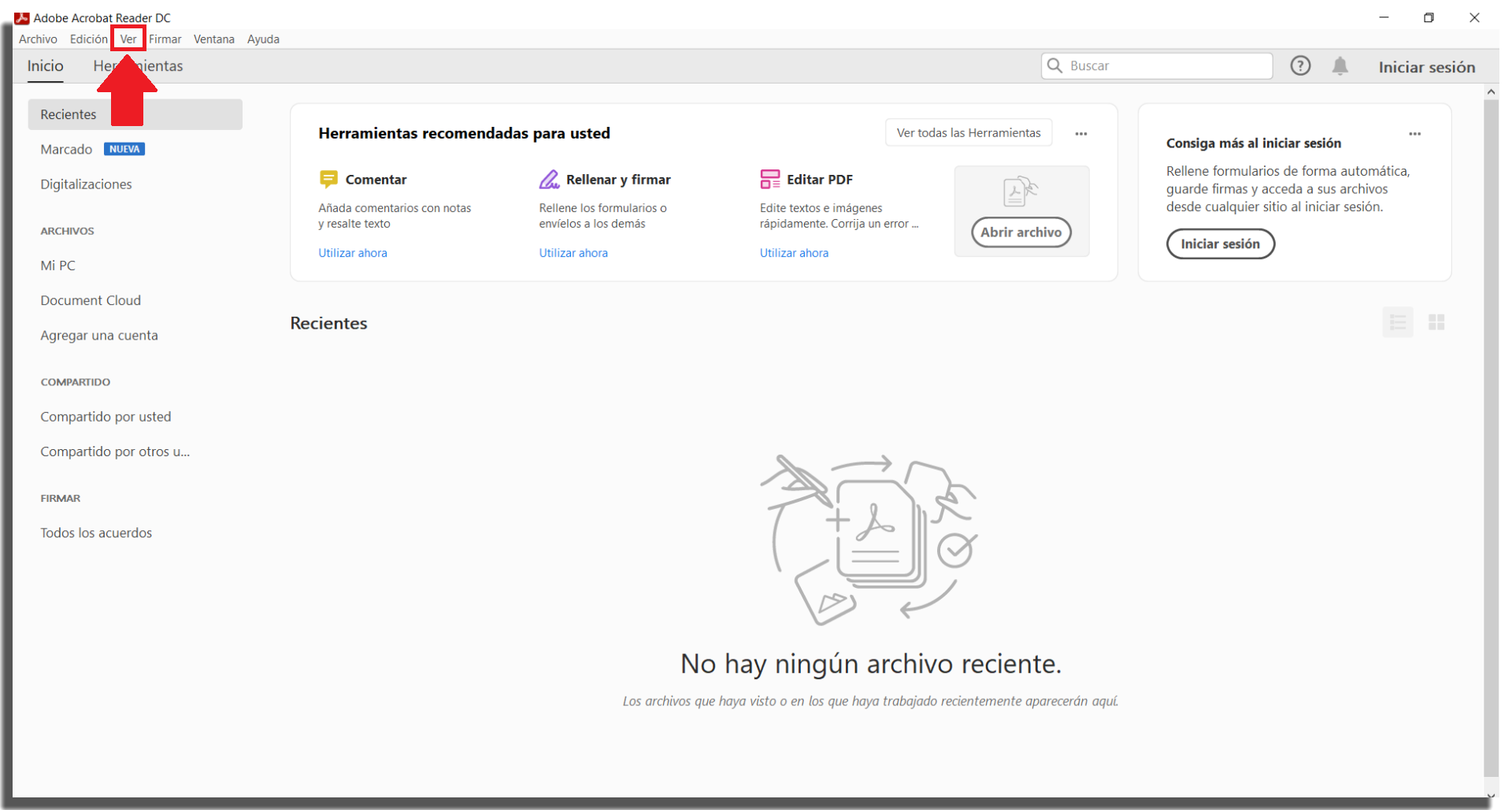The image size is (1512, 810).
Task: Open the Archivo menu
Action: (38, 39)
